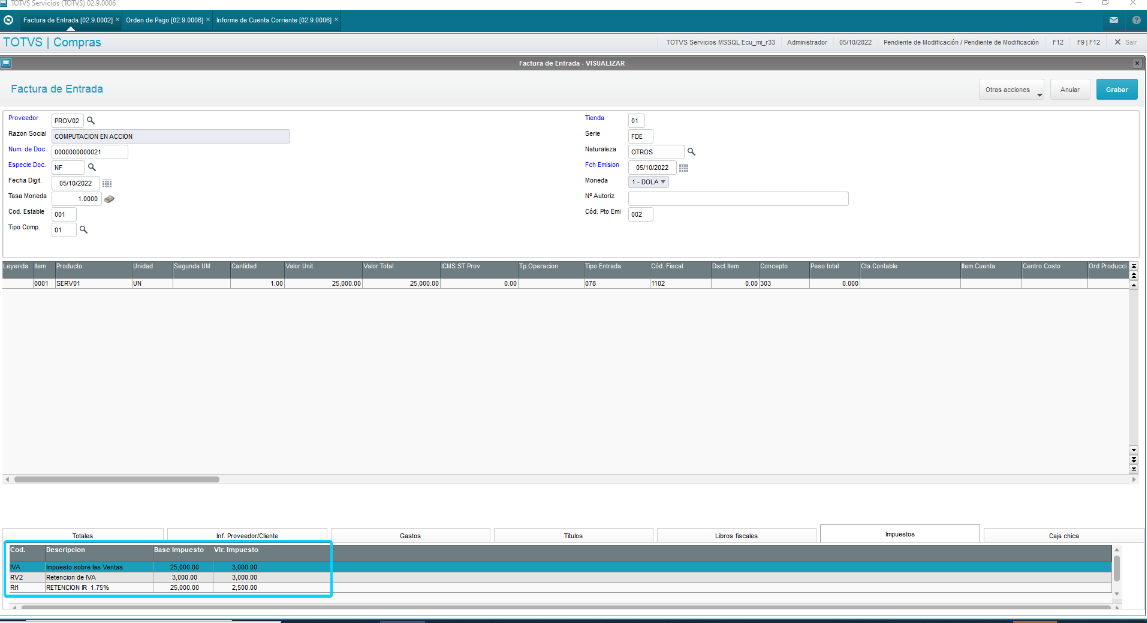Viewport: 1147px width, 623px height.
Task: Open the Moneda 1 - DOLA dropdown
Action: 648,182
